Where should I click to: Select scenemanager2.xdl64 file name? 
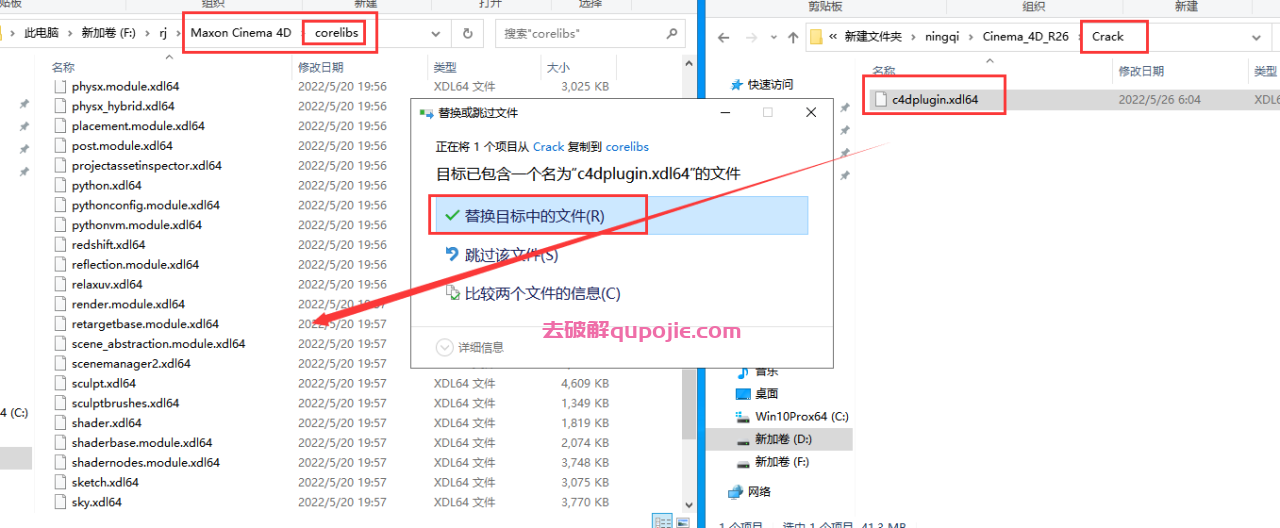[131, 364]
